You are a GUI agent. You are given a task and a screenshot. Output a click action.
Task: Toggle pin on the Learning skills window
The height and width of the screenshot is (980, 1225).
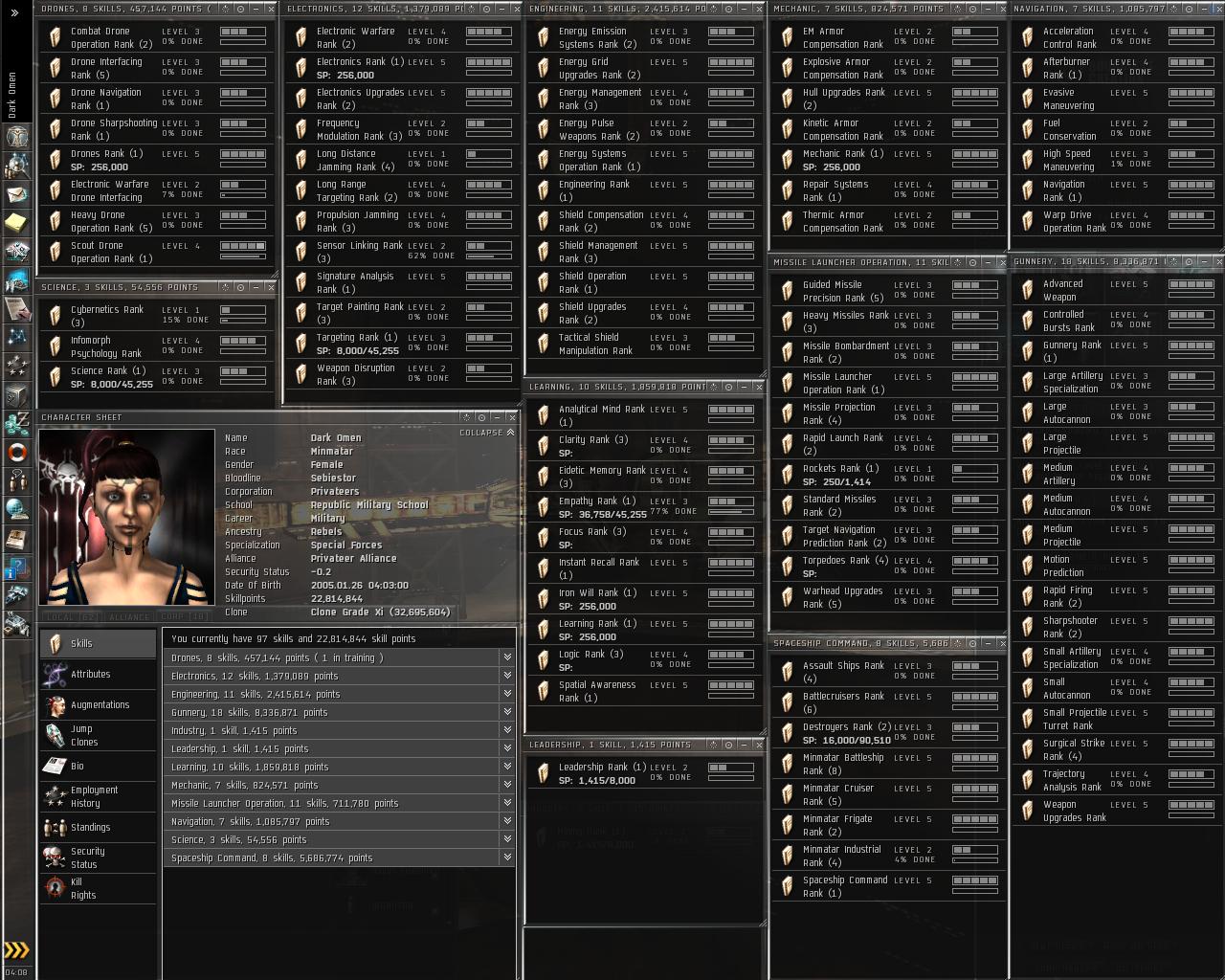pos(729,387)
